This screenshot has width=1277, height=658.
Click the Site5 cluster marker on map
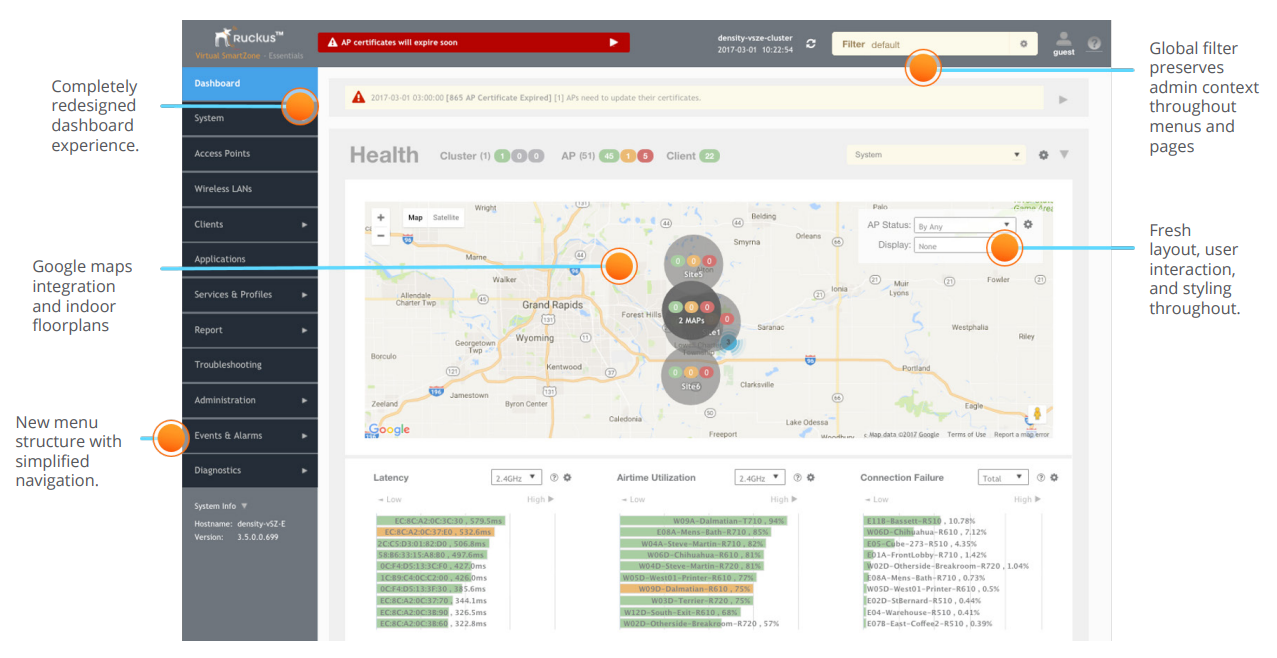pos(693,263)
